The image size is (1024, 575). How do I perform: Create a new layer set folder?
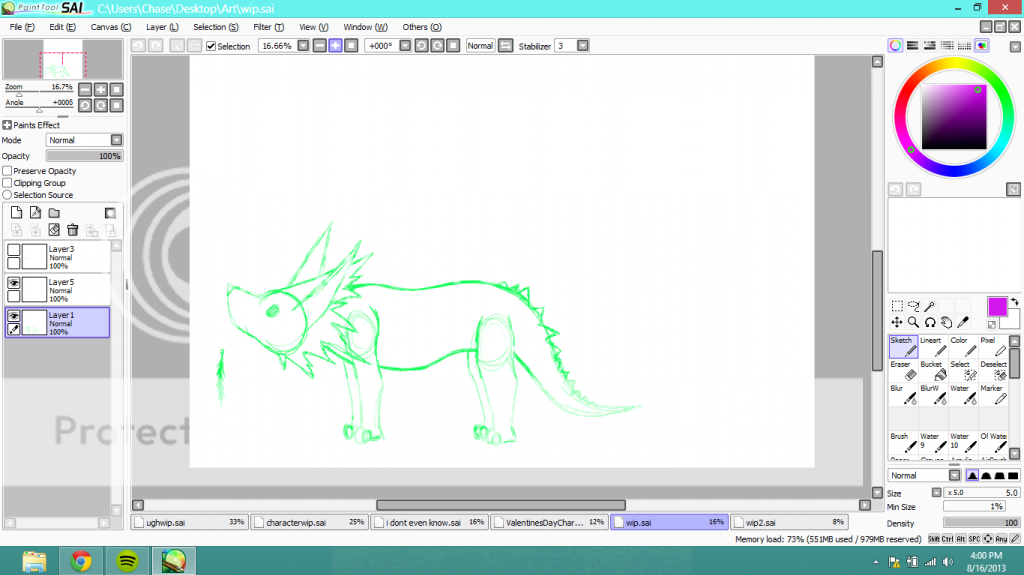[54, 213]
